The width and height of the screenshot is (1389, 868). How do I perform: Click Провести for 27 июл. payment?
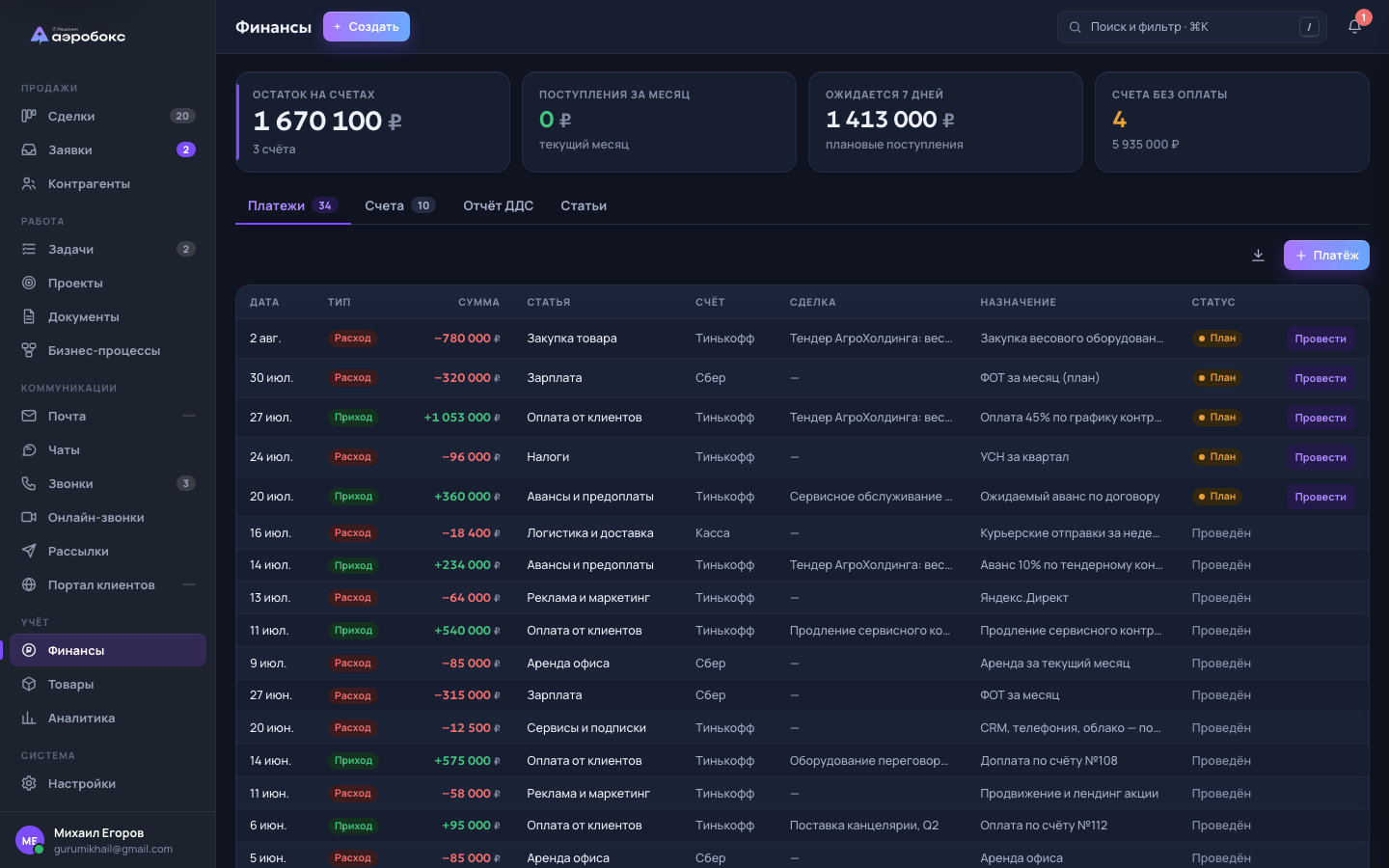(1321, 418)
